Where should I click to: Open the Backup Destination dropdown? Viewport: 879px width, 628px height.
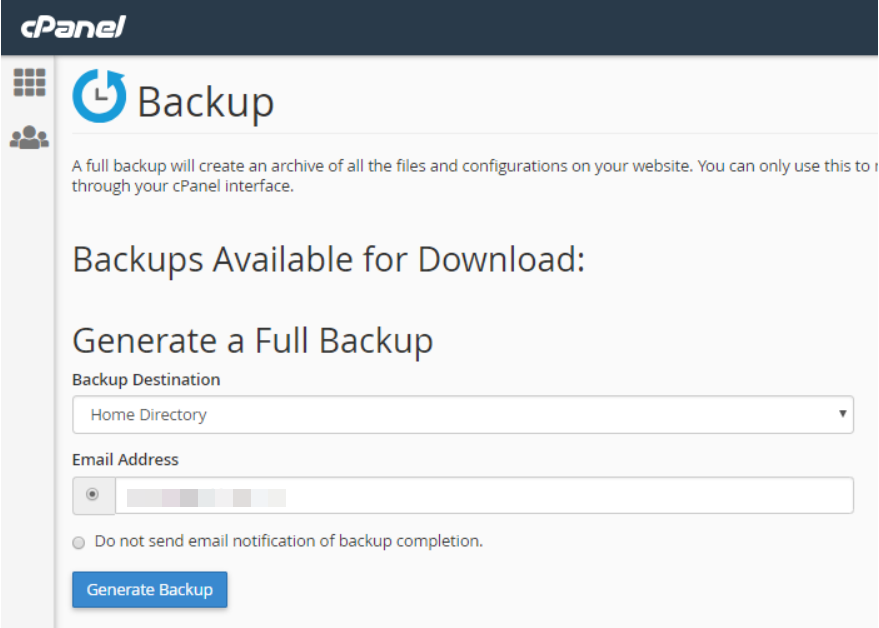click(x=462, y=414)
